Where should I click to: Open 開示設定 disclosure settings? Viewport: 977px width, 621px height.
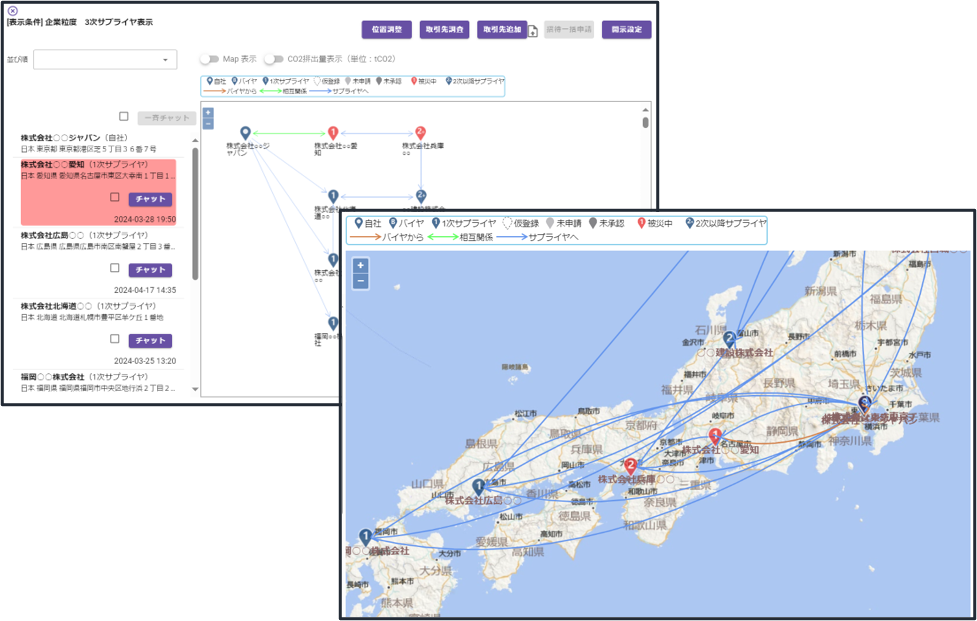click(x=626, y=30)
